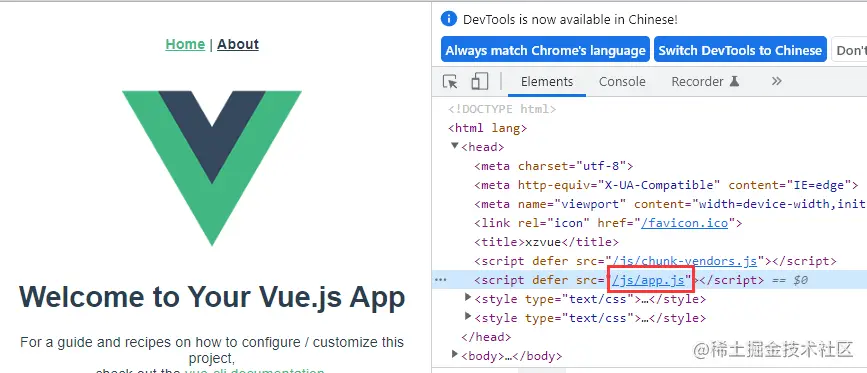Open the About navigation link
The height and width of the screenshot is (373, 867).
[238, 44]
